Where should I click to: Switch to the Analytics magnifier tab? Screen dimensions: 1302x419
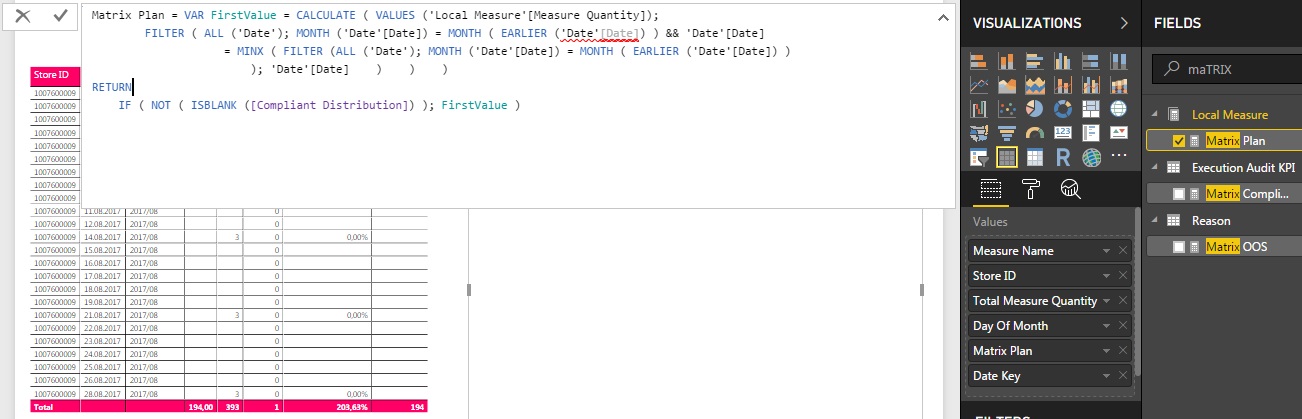[1070, 188]
